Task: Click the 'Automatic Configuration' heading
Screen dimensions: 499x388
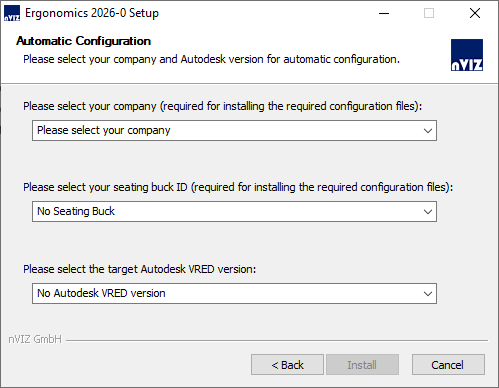Action: (x=83, y=41)
